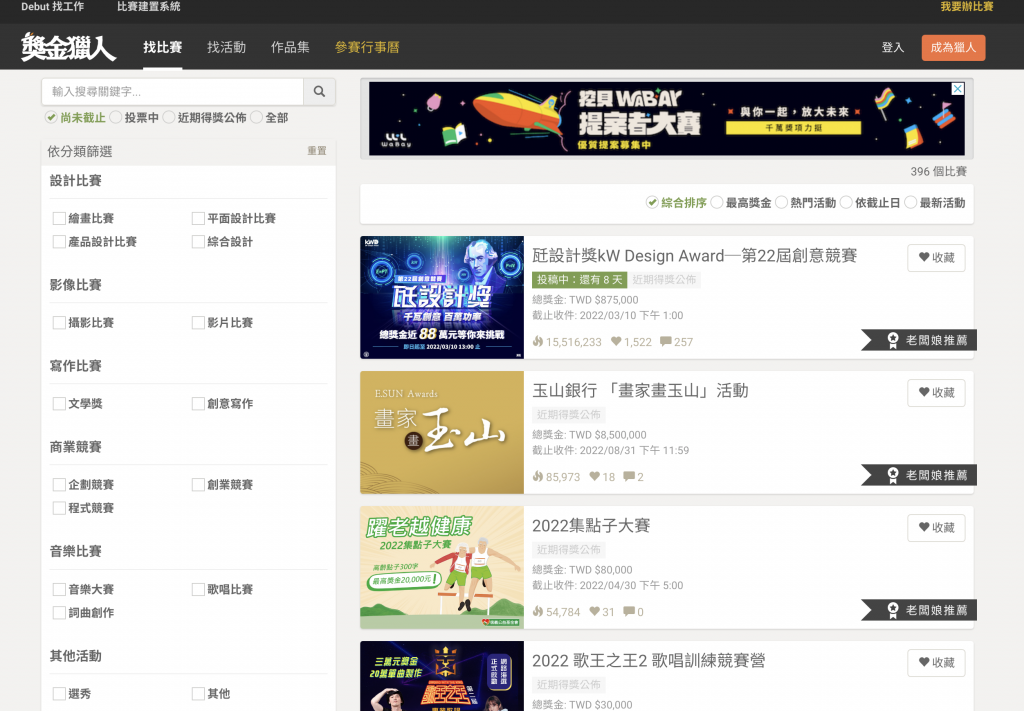Check the 創意寫作 category
This screenshot has width=1024, height=711.
(199, 403)
